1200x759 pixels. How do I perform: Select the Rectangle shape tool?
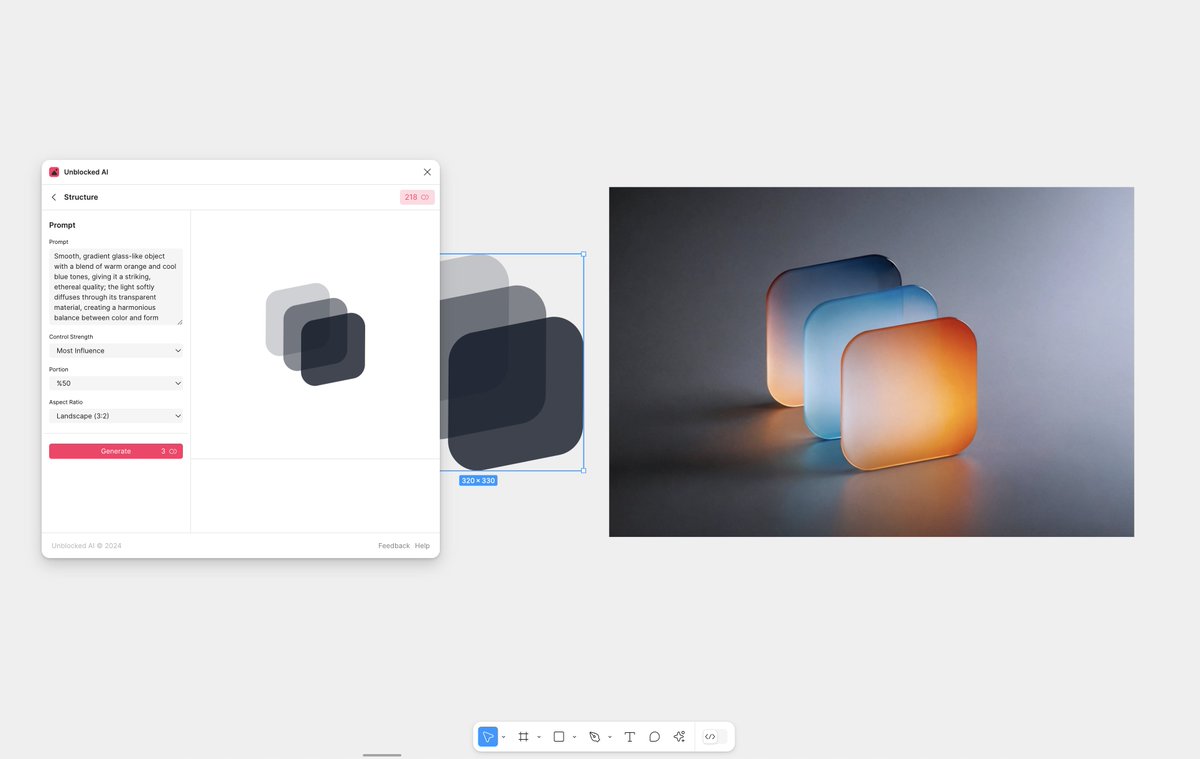559,737
